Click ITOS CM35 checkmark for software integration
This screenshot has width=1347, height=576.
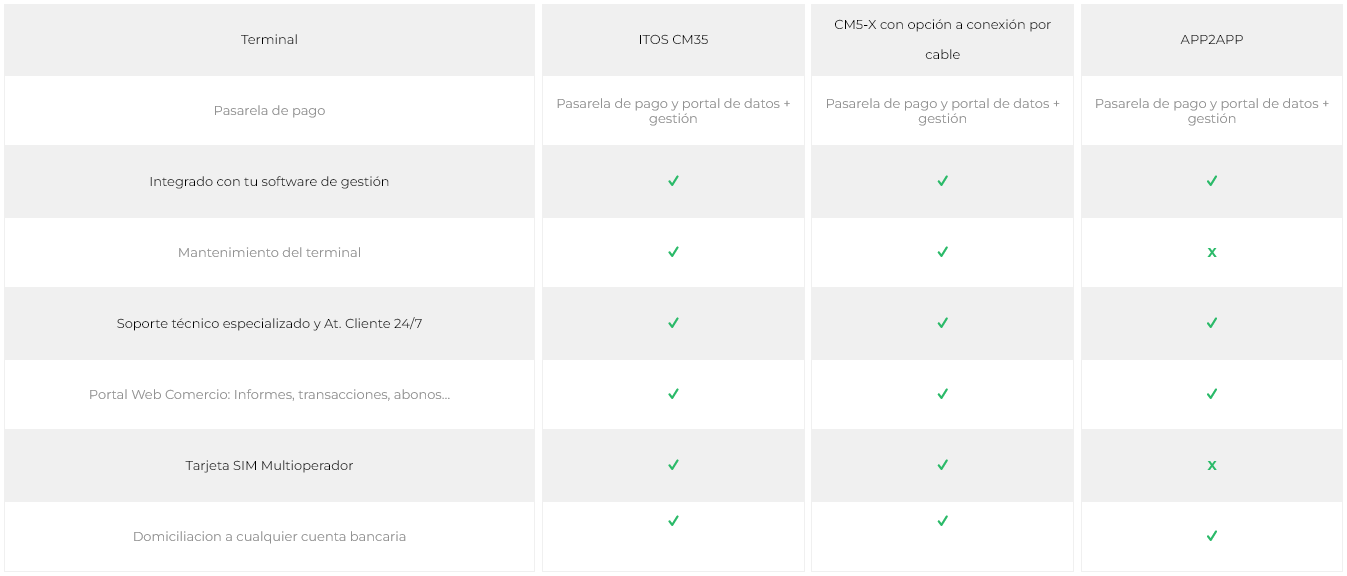pos(673,181)
